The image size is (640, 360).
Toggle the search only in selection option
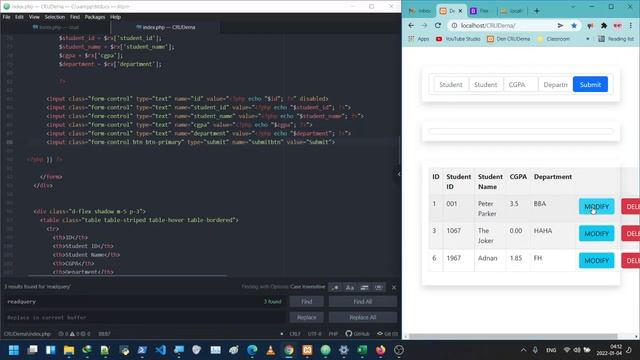pyautogui.click(x=364, y=287)
